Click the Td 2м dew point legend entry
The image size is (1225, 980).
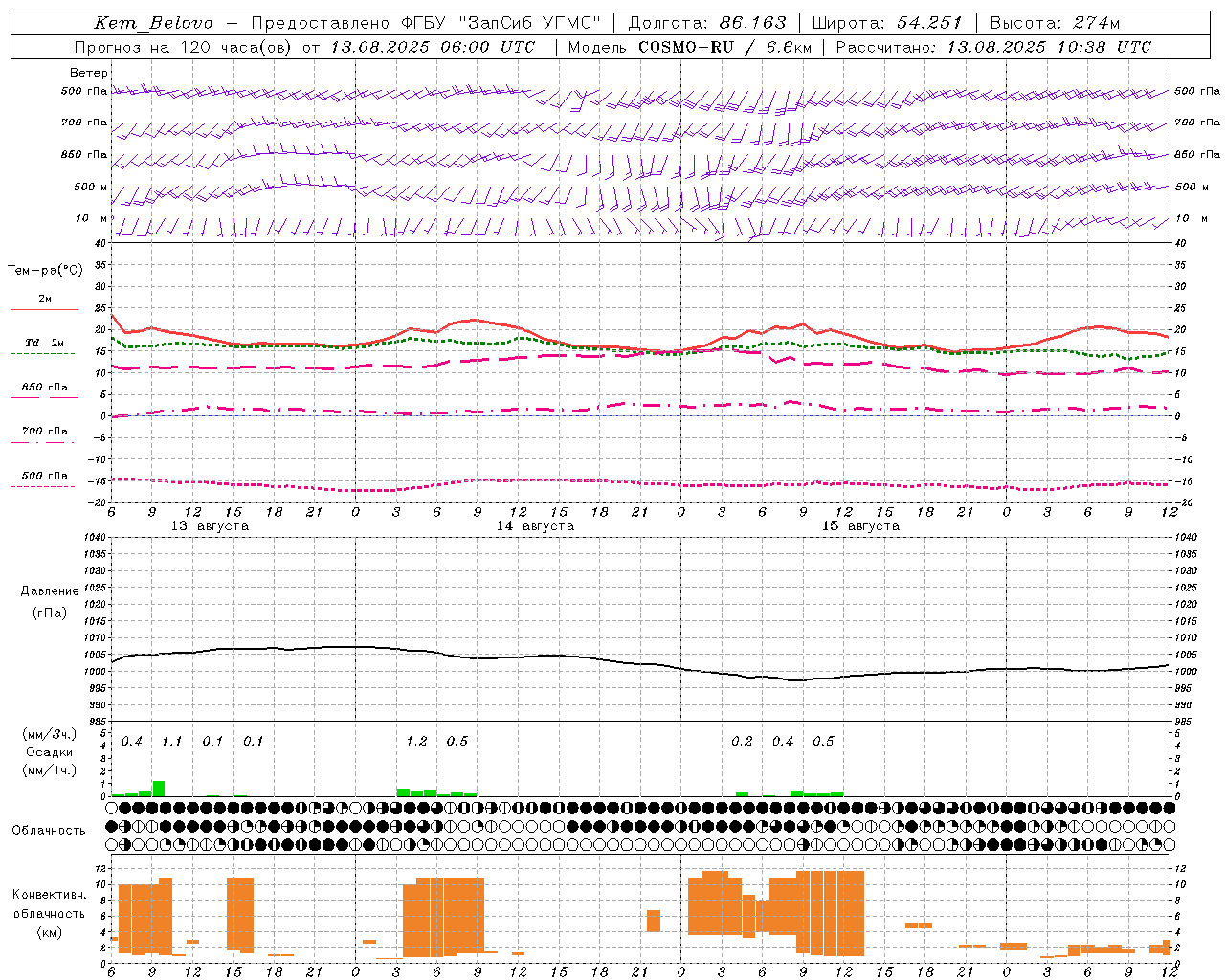coord(44,343)
